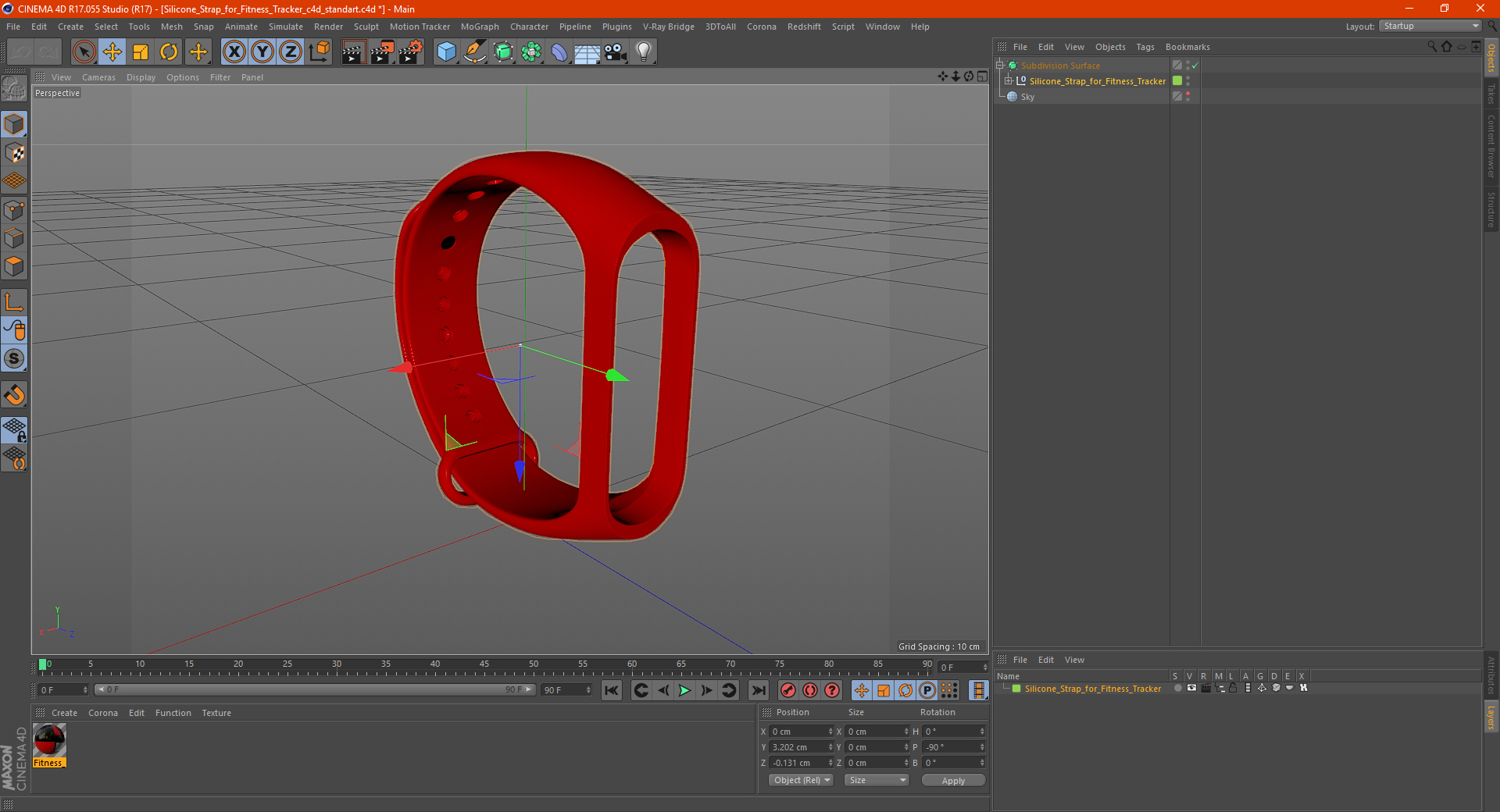Screen dimensions: 1500x812
Task: Click the Make Editable icon in left toolbar
Action: point(14,89)
